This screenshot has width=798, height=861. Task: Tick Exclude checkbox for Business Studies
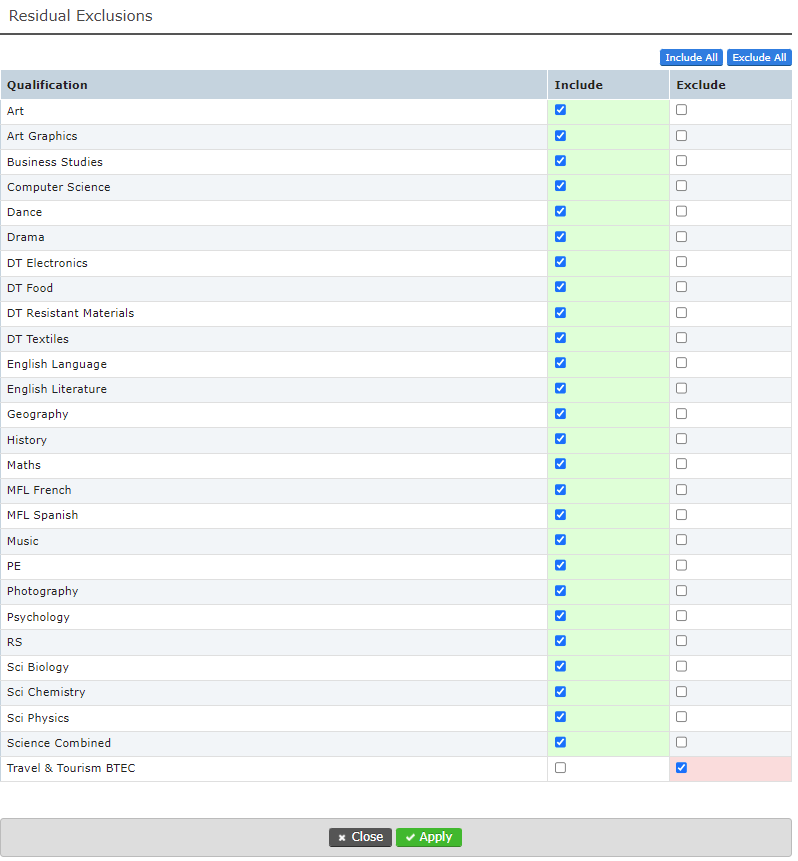click(x=681, y=161)
